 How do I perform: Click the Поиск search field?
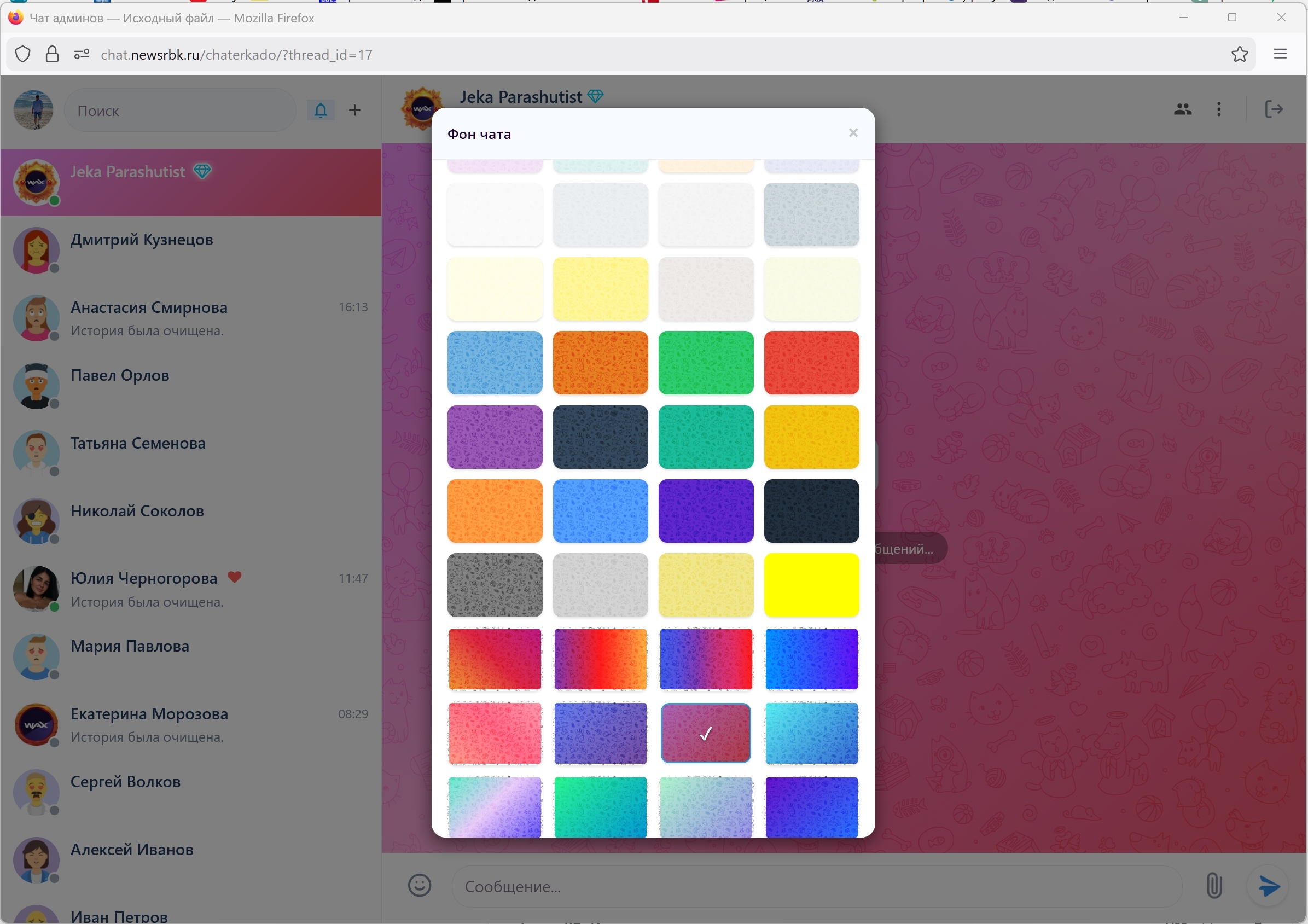coord(179,110)
